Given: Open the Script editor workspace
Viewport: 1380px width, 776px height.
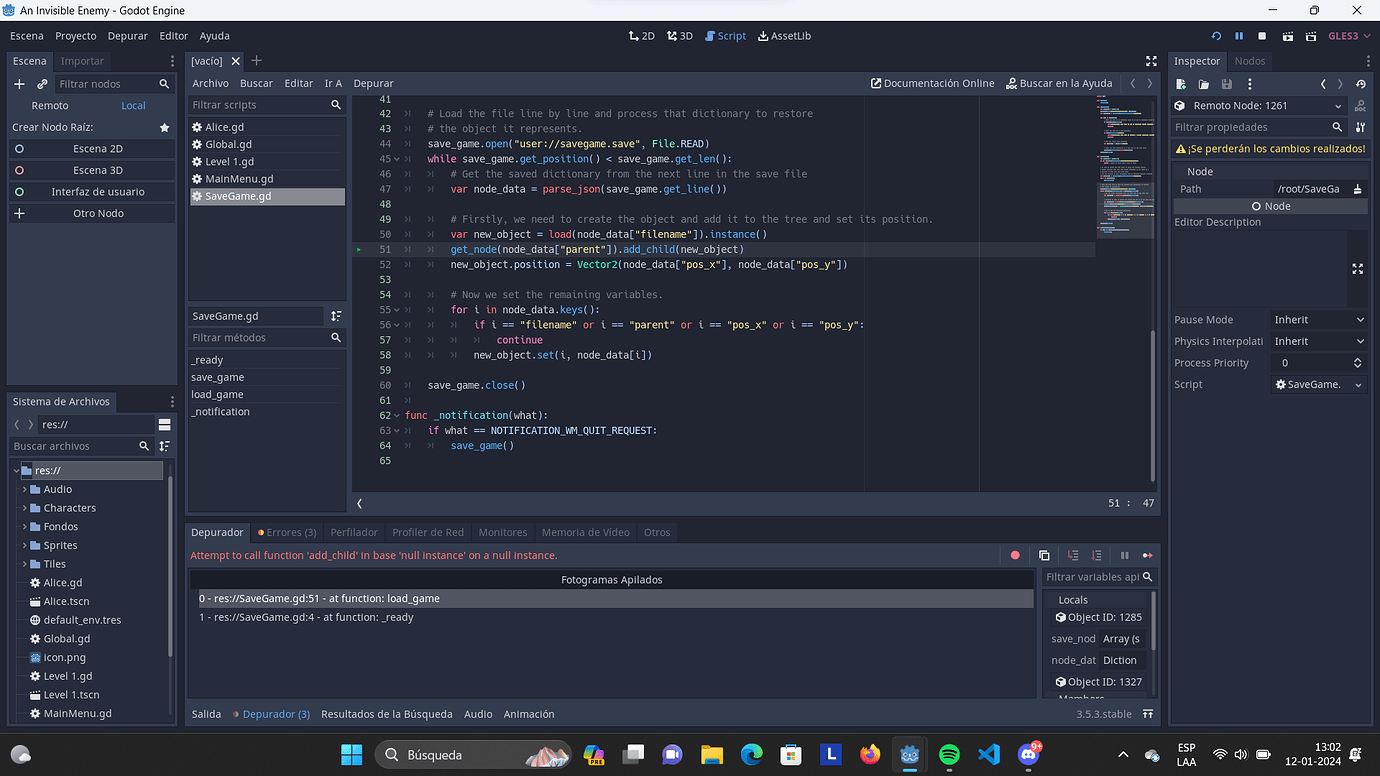Looking at the screenshot, I should (725, 35).
